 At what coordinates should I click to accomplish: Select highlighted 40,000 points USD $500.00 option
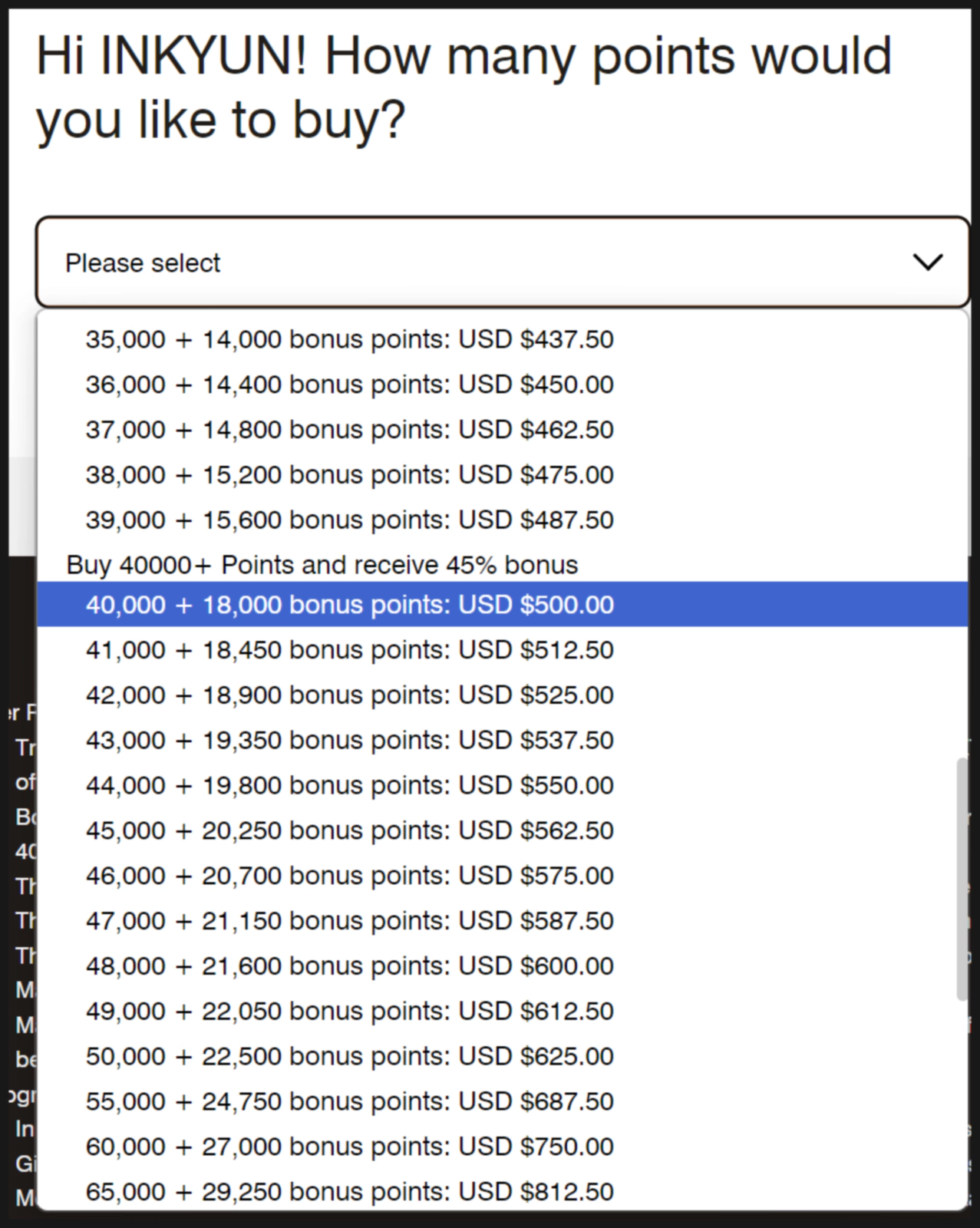pos(349,605)
